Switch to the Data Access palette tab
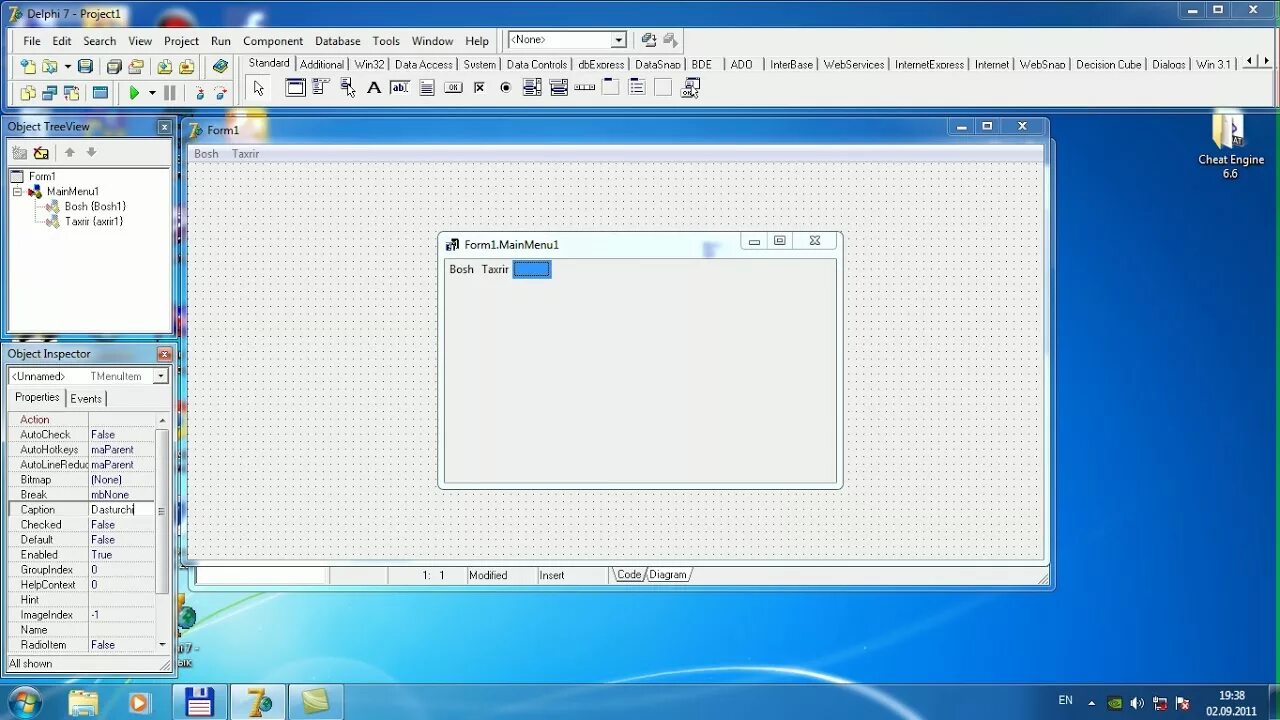1280x720 pixels. click(x=424, y=64)
